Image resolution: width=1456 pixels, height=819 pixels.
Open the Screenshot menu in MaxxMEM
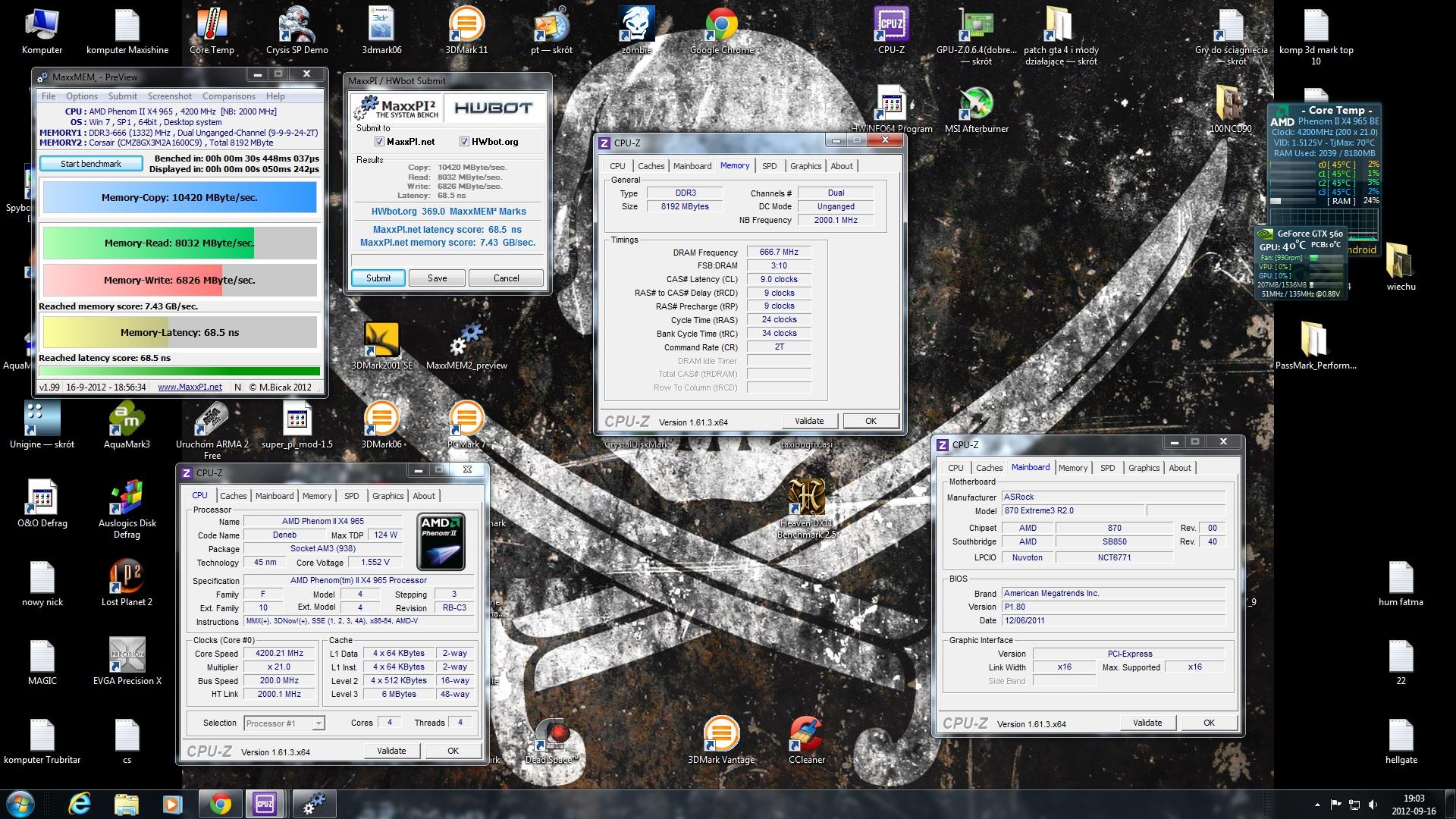(170, 96)
